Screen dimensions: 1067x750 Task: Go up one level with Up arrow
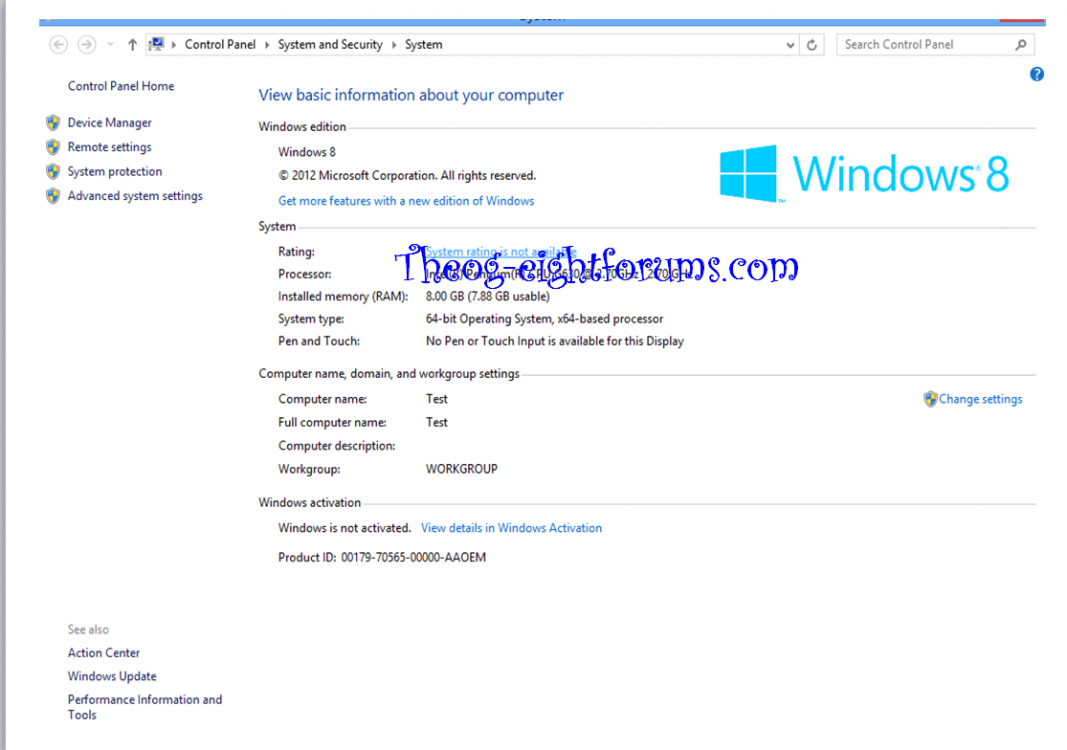(132, 44)
